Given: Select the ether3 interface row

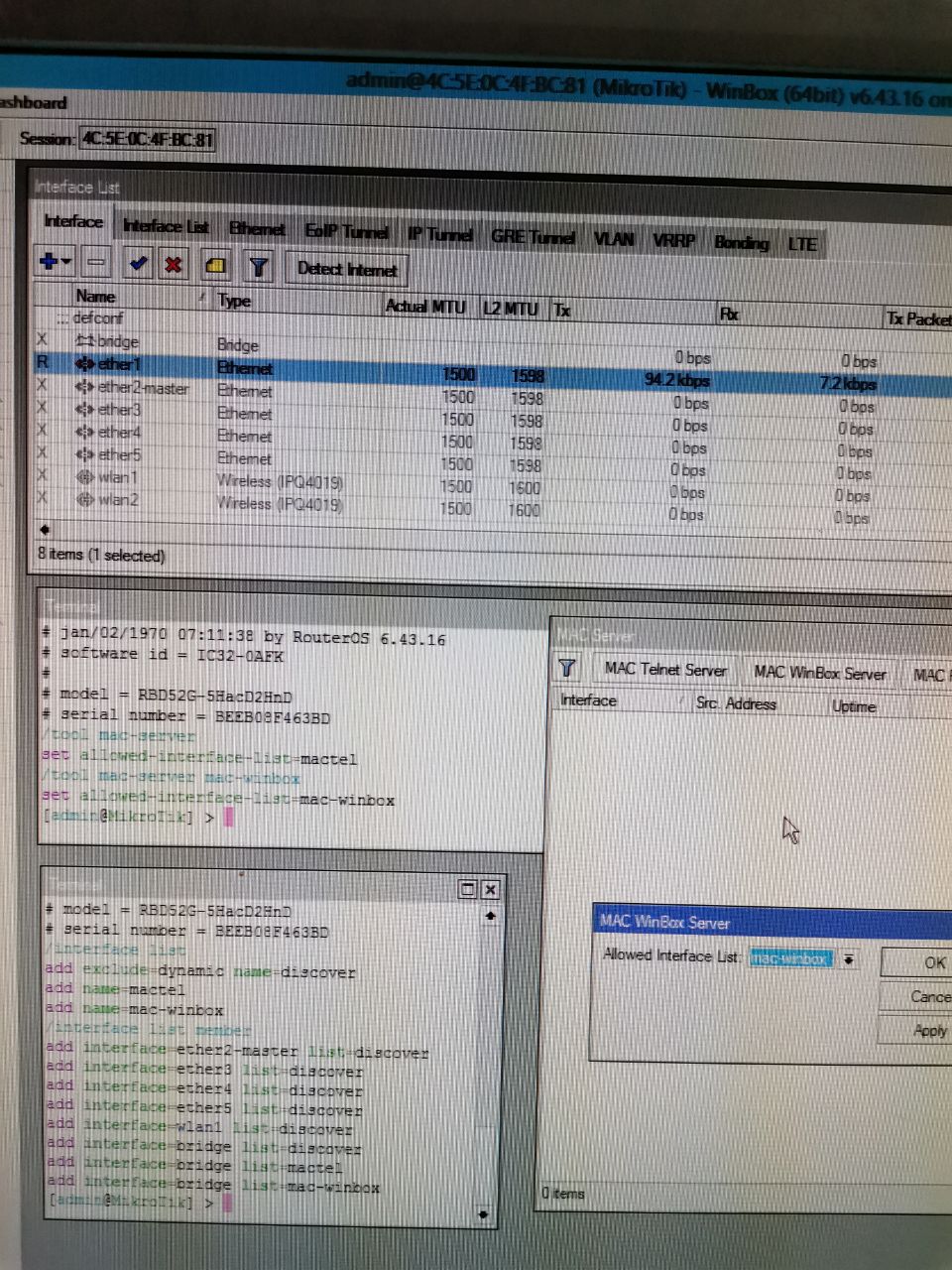Looking at the screenshot, I should [493, 416].
